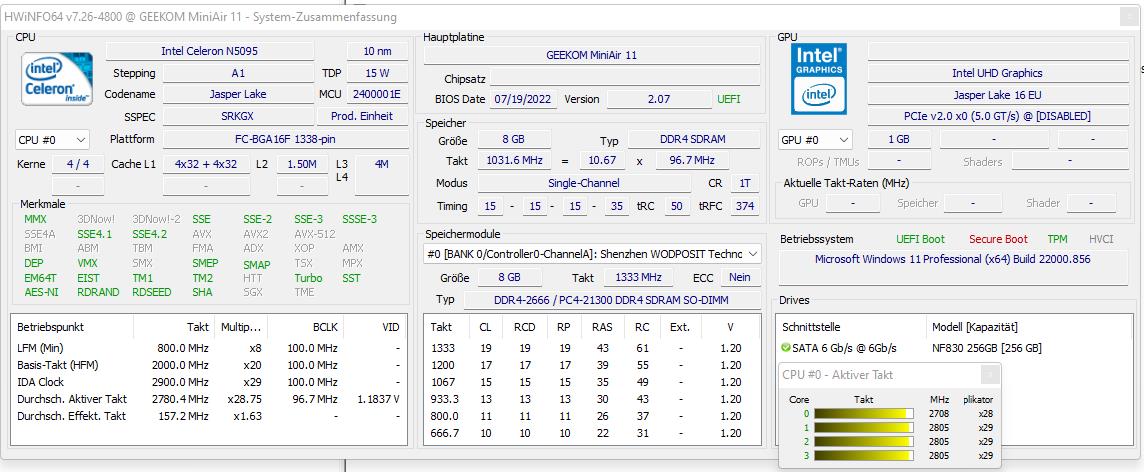Click the Intel UHD Graphics field

[x=997, y=73]
